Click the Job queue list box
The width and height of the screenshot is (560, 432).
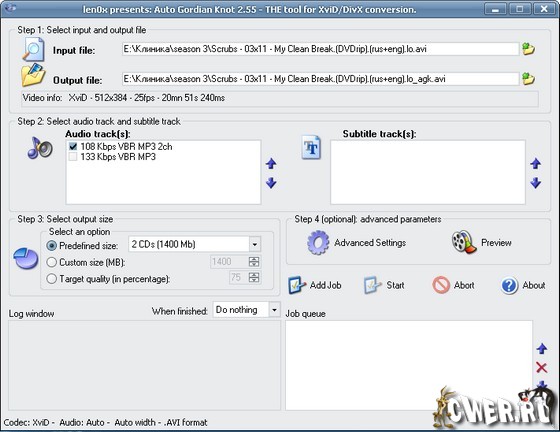click(x=409, y=365)
